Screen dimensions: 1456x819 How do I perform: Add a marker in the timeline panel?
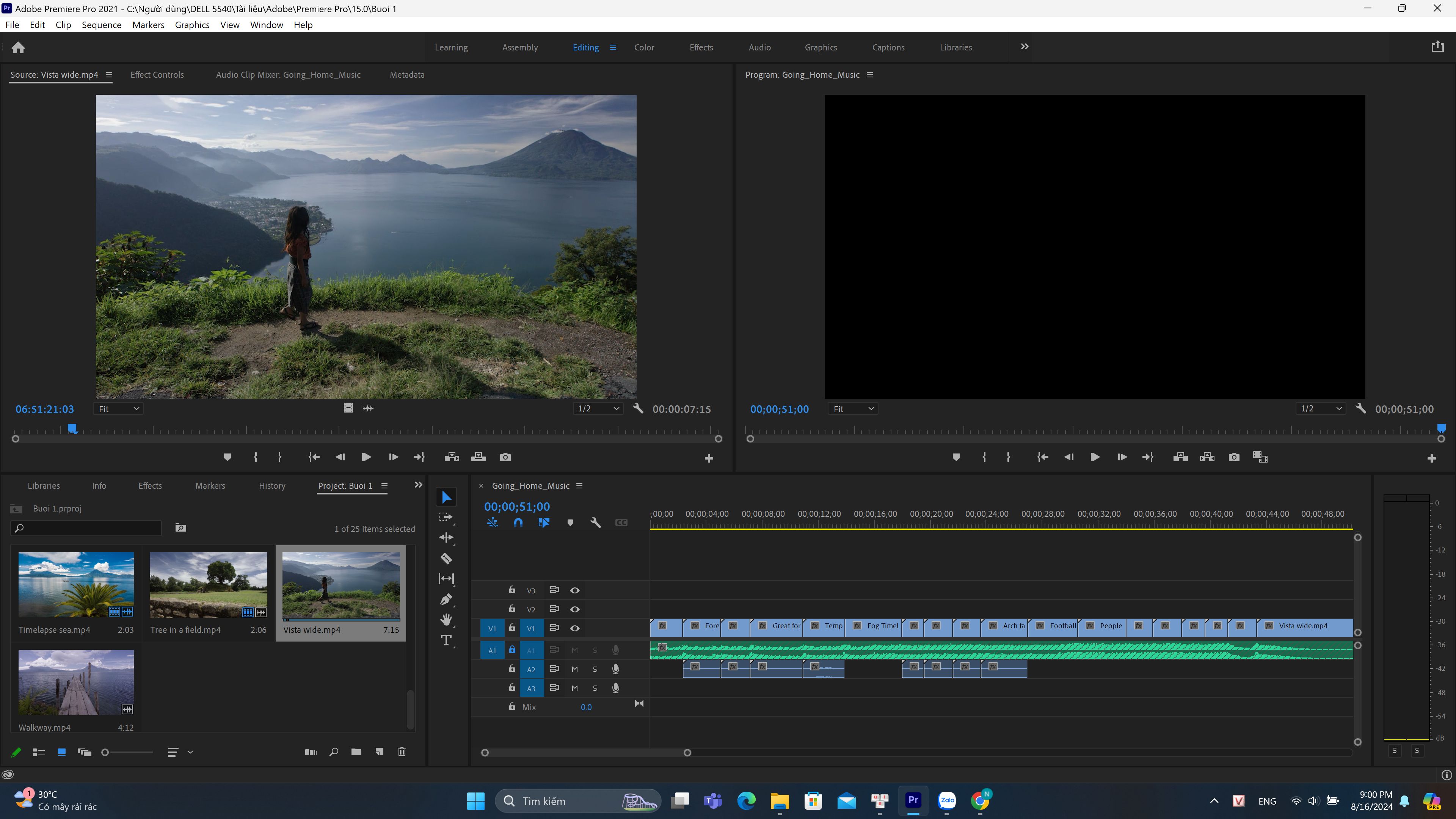coord(570,523)
